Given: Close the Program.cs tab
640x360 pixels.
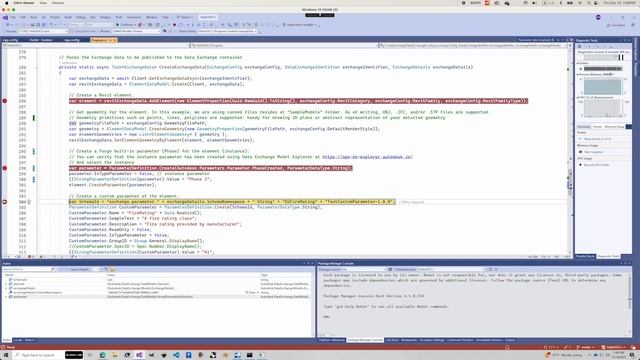Looking at the screenshot, I should pos(115,40).
